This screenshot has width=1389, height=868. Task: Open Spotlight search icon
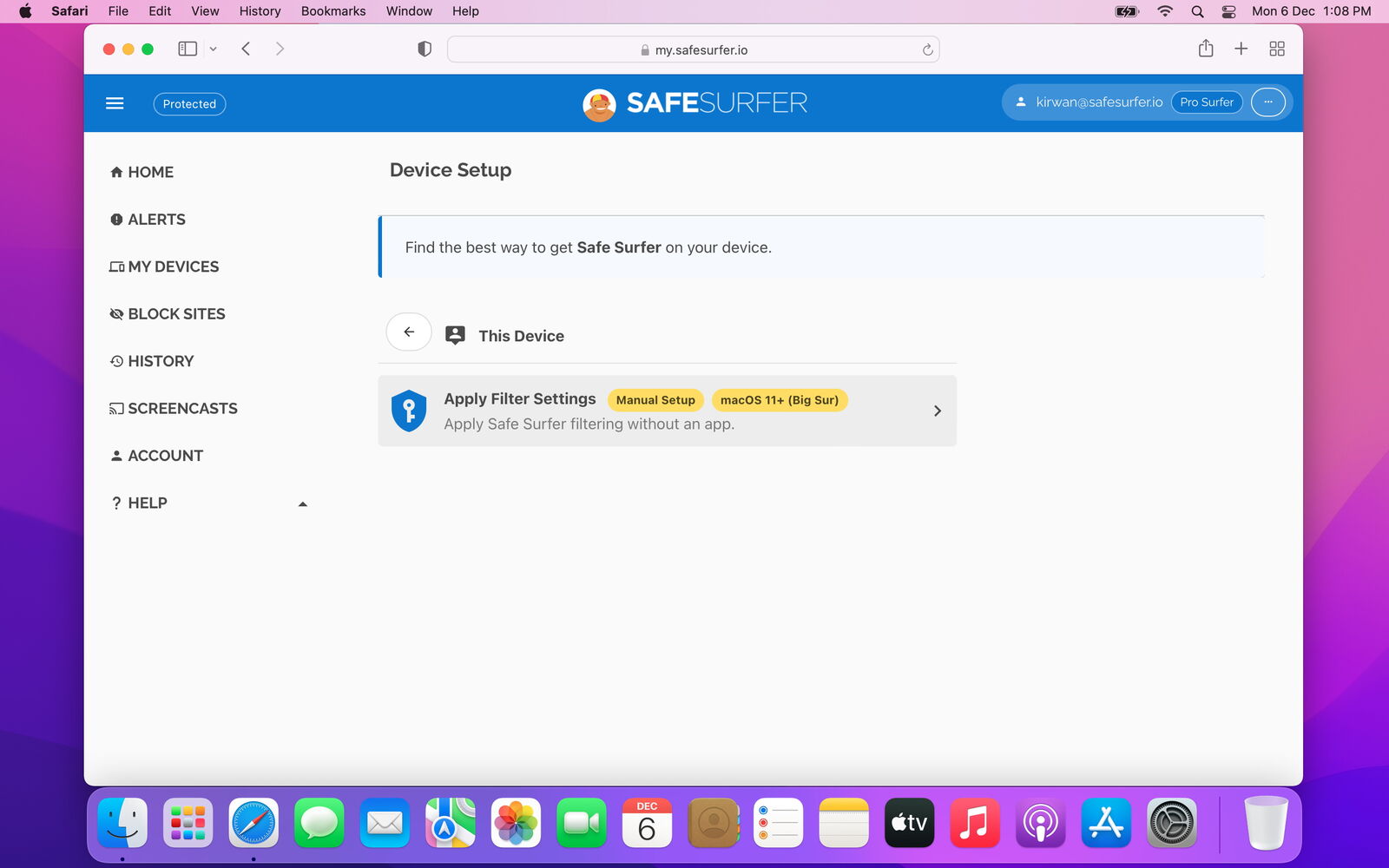[1197, 11]
